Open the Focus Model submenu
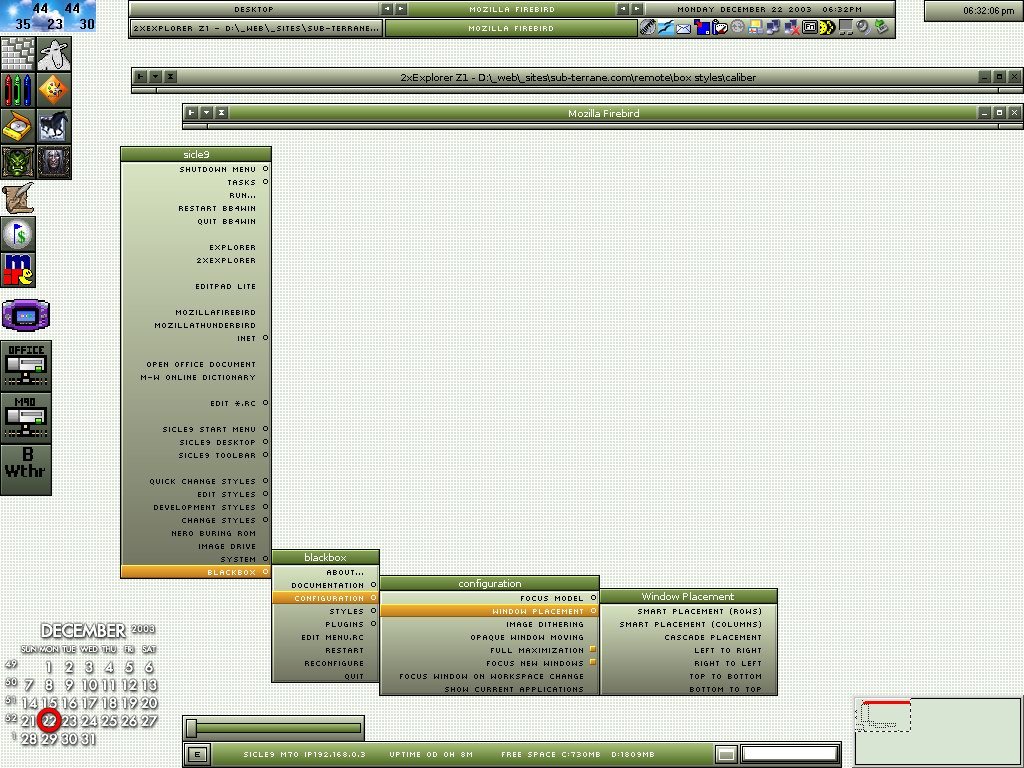This screenshot has width=1024, height=768. (489, 598)
